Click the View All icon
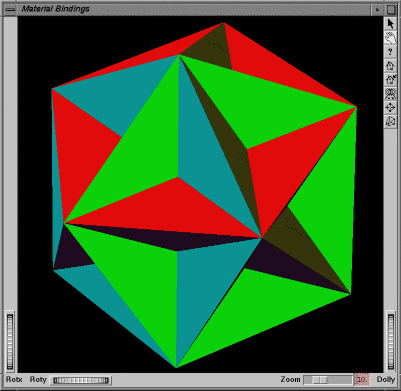 (390, 94)
